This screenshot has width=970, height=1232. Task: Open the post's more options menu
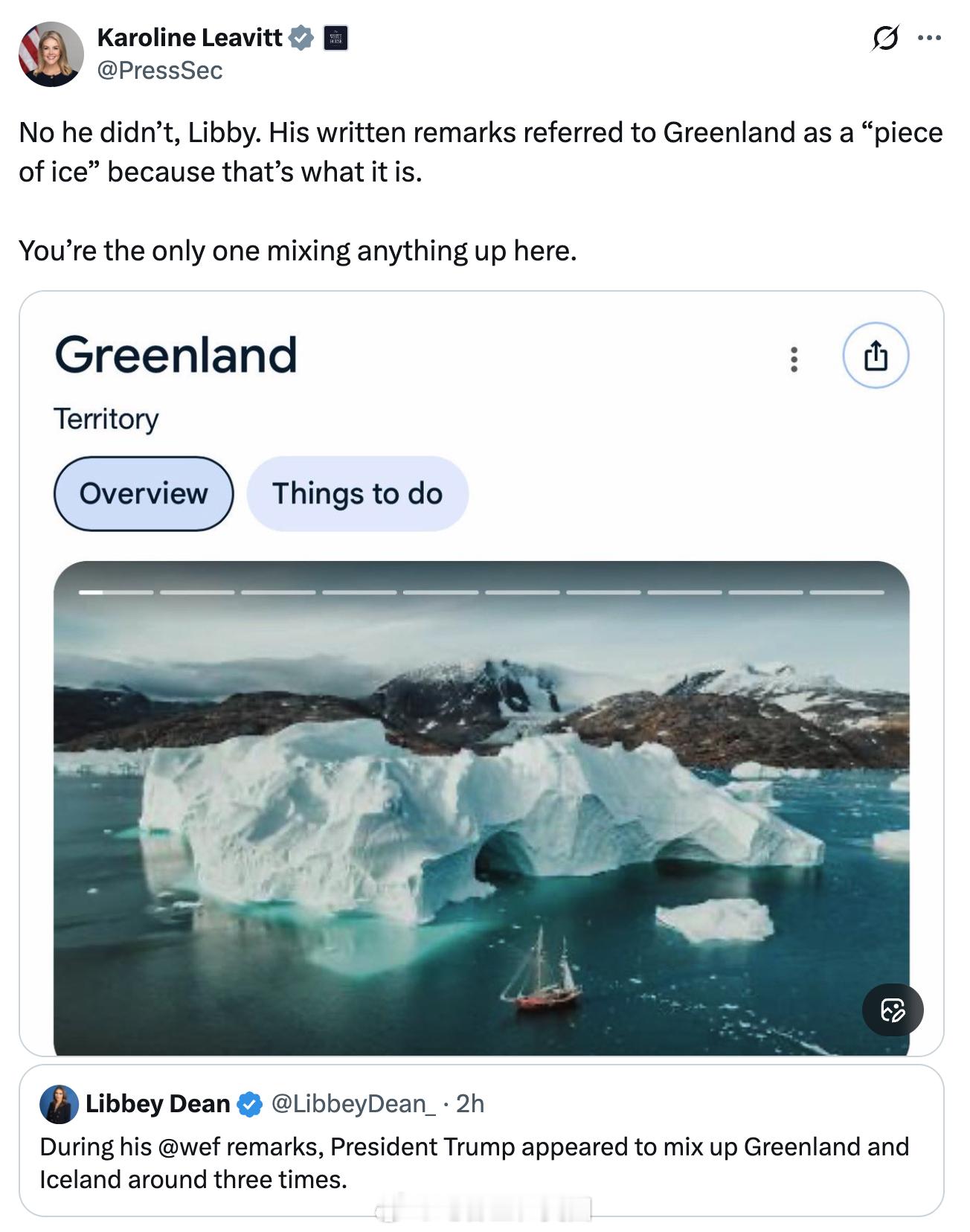click(x=929, y=38)
